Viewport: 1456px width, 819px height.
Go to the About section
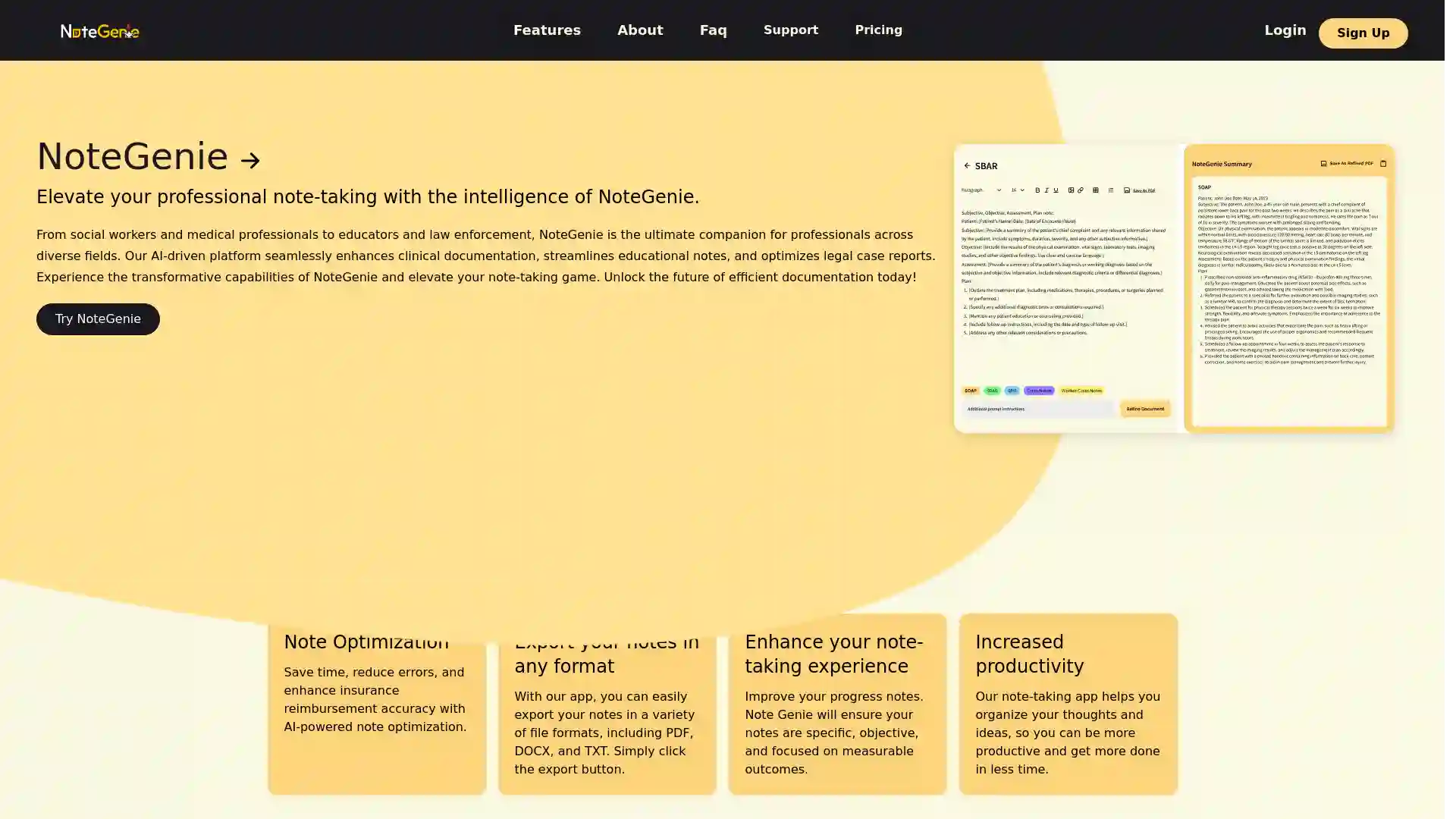(x=640, y=30)
